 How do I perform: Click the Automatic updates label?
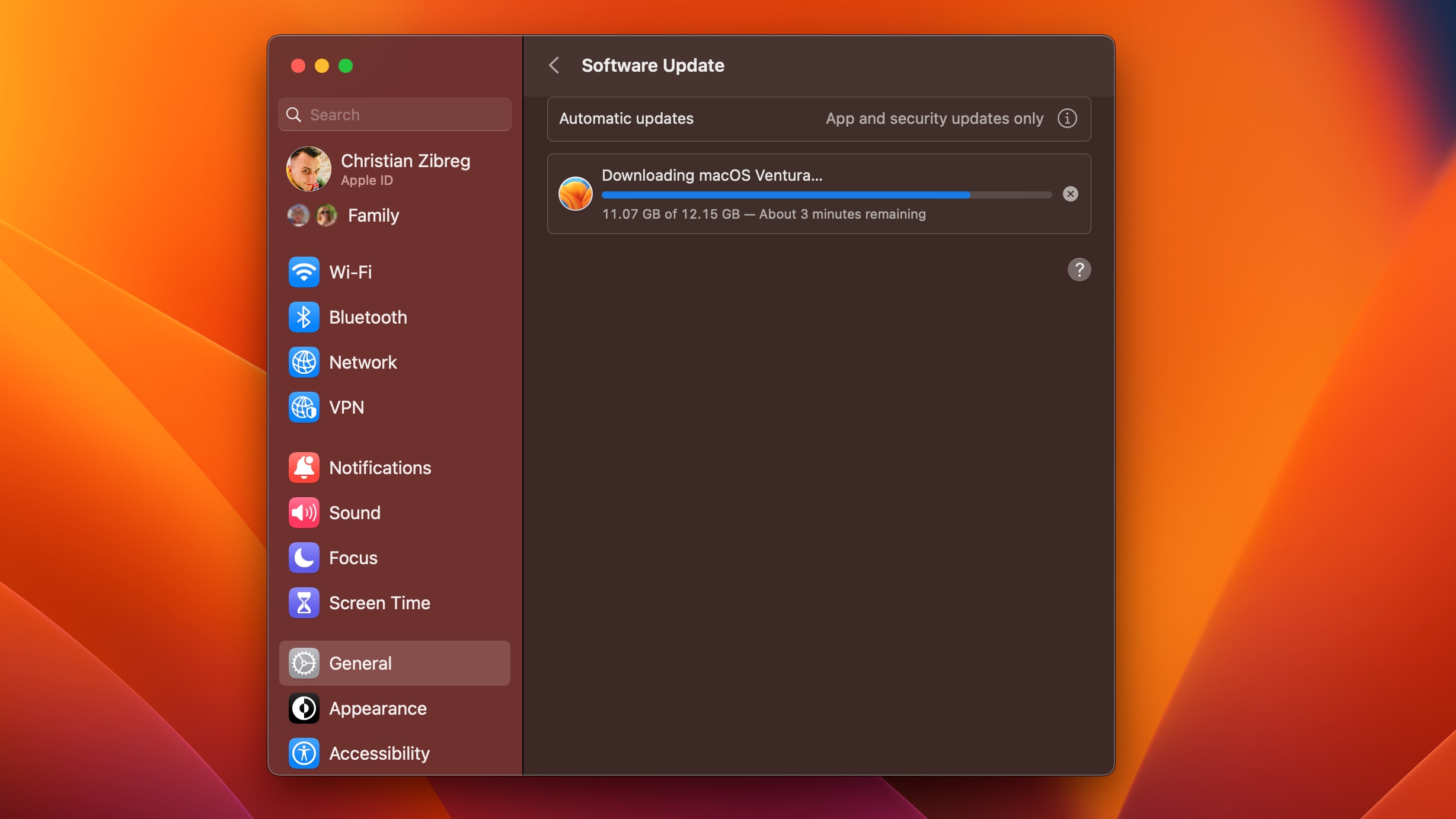(x=626, y=119)
